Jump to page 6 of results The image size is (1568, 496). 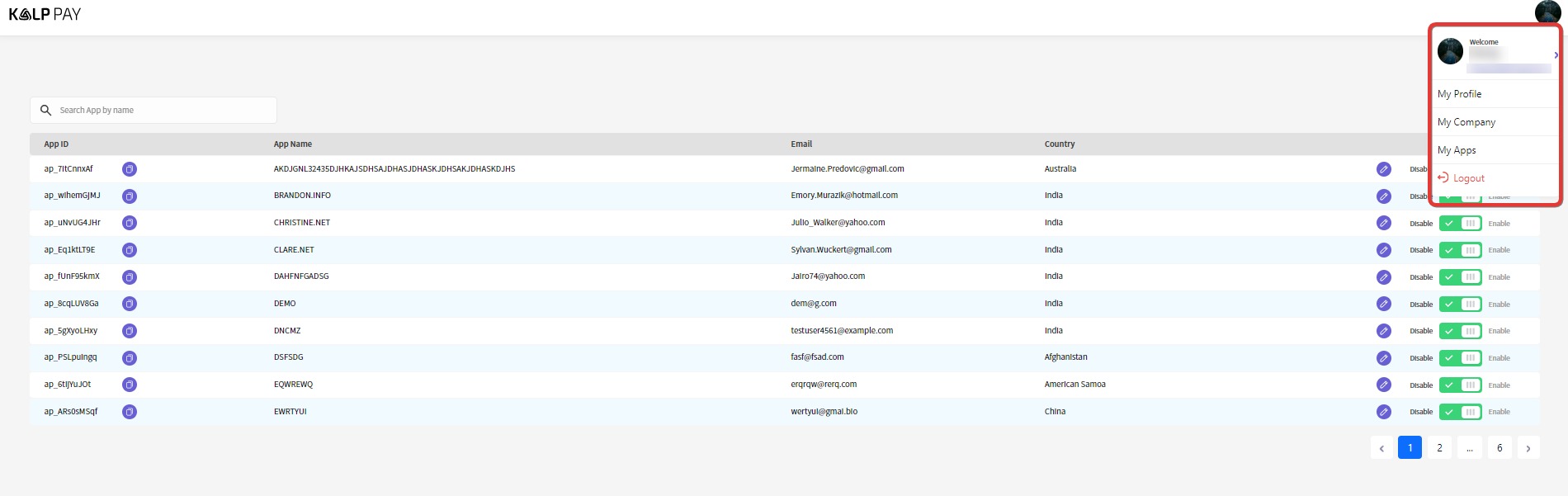click(1500, 448)
